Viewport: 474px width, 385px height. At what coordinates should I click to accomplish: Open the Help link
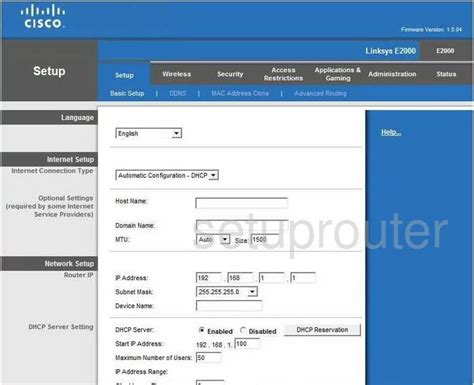click(391, 132)
